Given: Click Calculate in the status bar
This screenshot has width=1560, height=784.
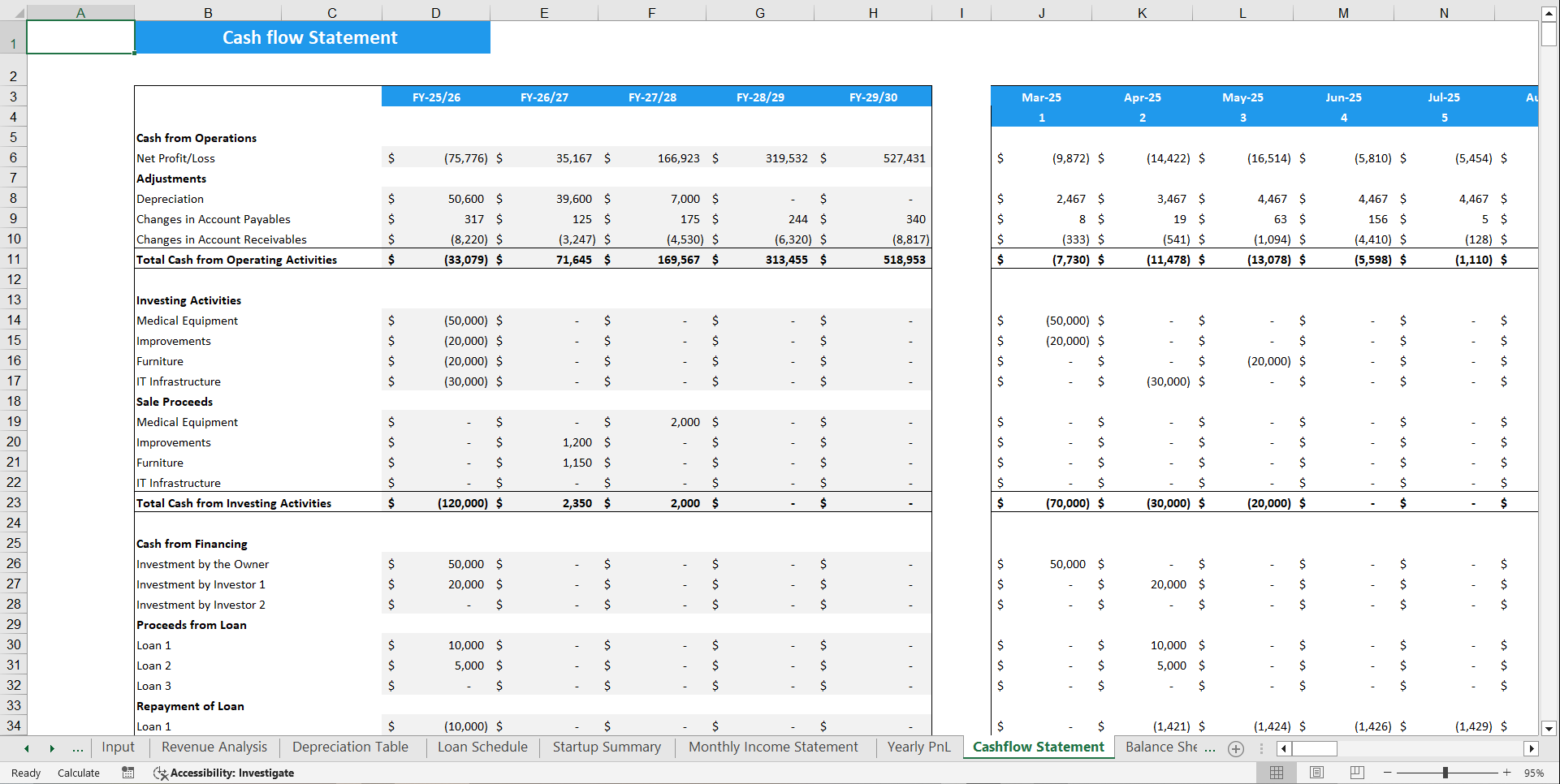Looking at the screenshot, I should (x=78, y=773).
